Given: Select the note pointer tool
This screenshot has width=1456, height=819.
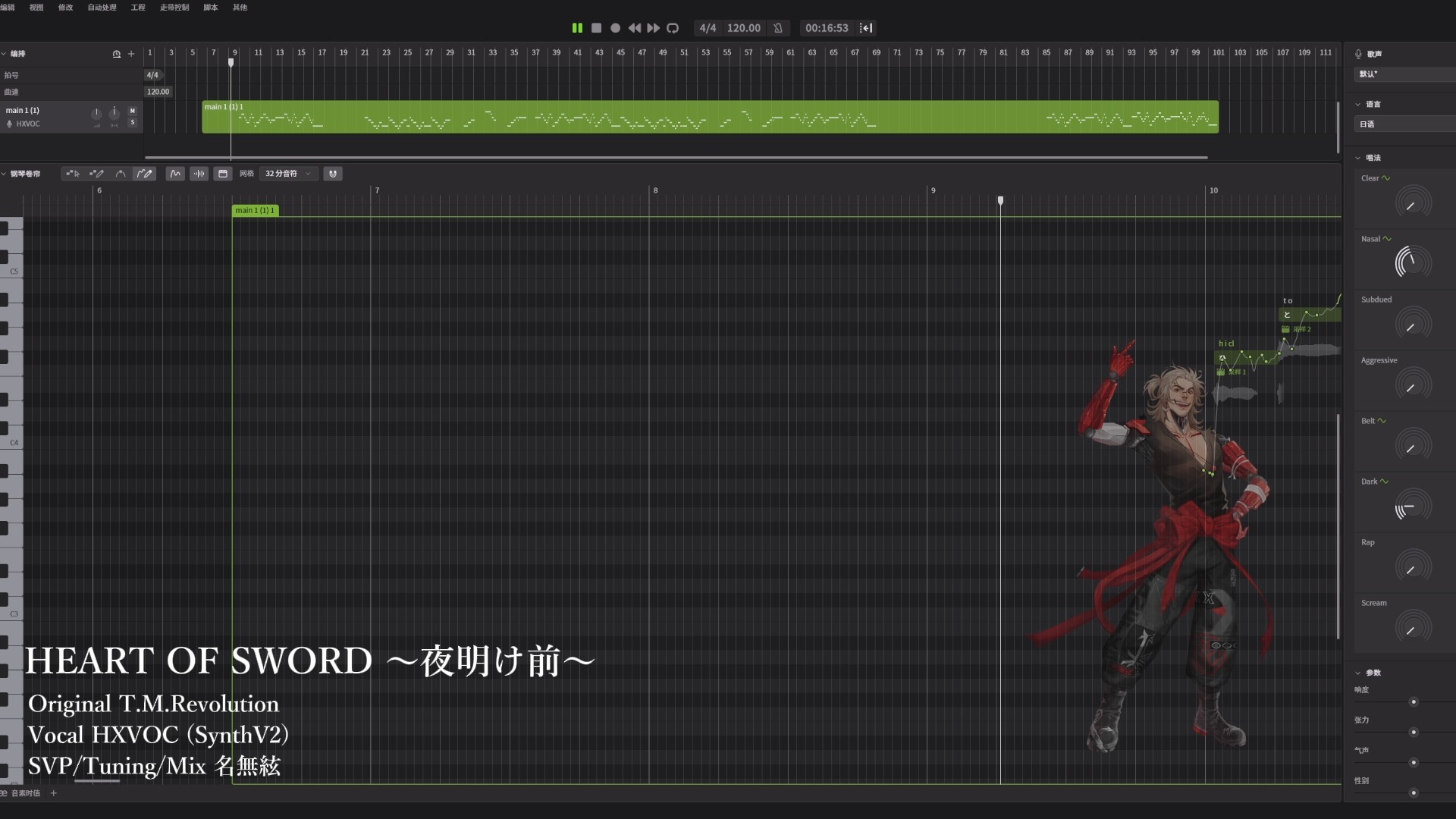Looking at the screenshot, I should (x=73, y=174).
